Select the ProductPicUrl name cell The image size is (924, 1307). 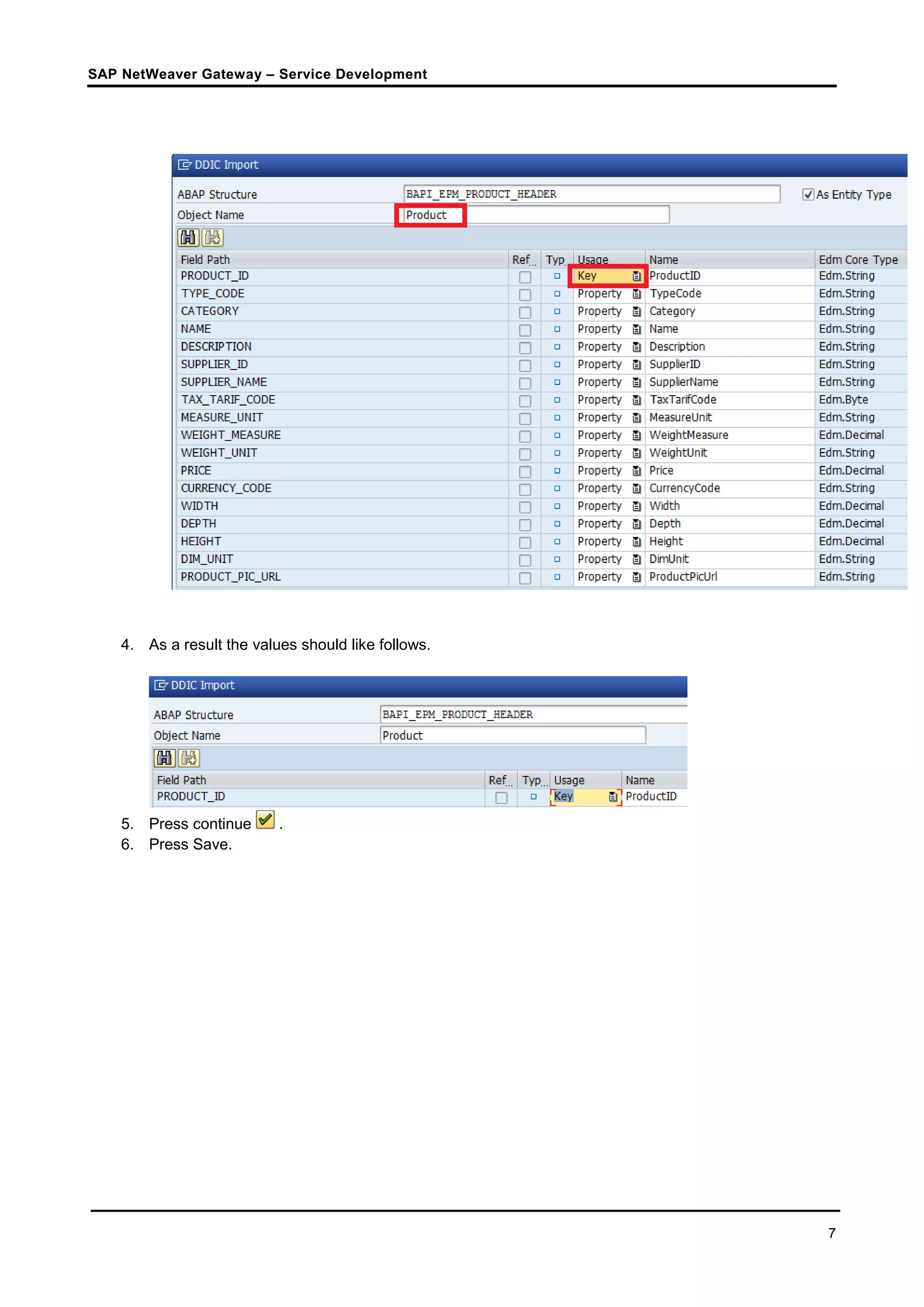click(x=730, y=577)
